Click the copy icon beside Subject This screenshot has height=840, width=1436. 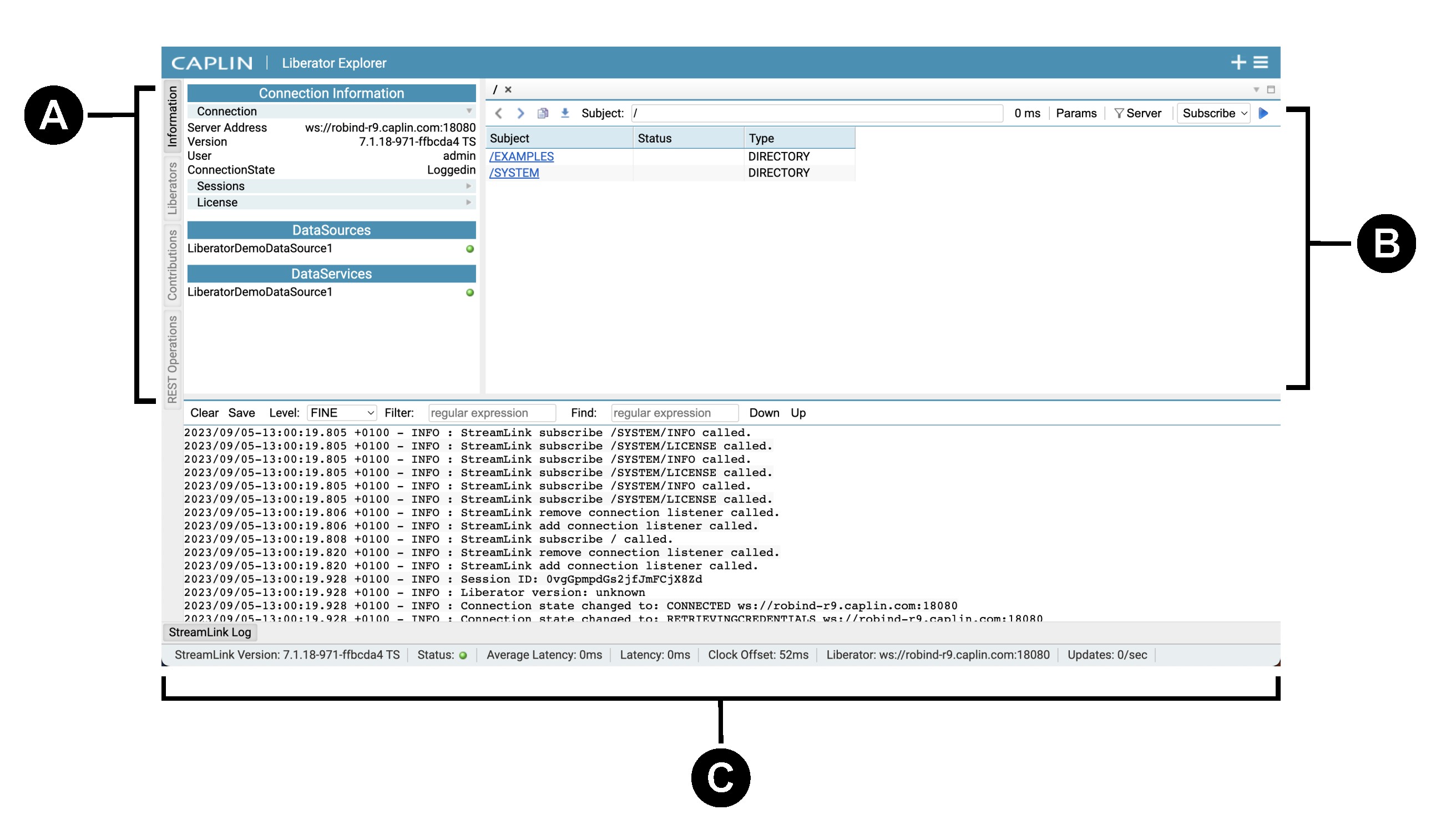point(543,113)
